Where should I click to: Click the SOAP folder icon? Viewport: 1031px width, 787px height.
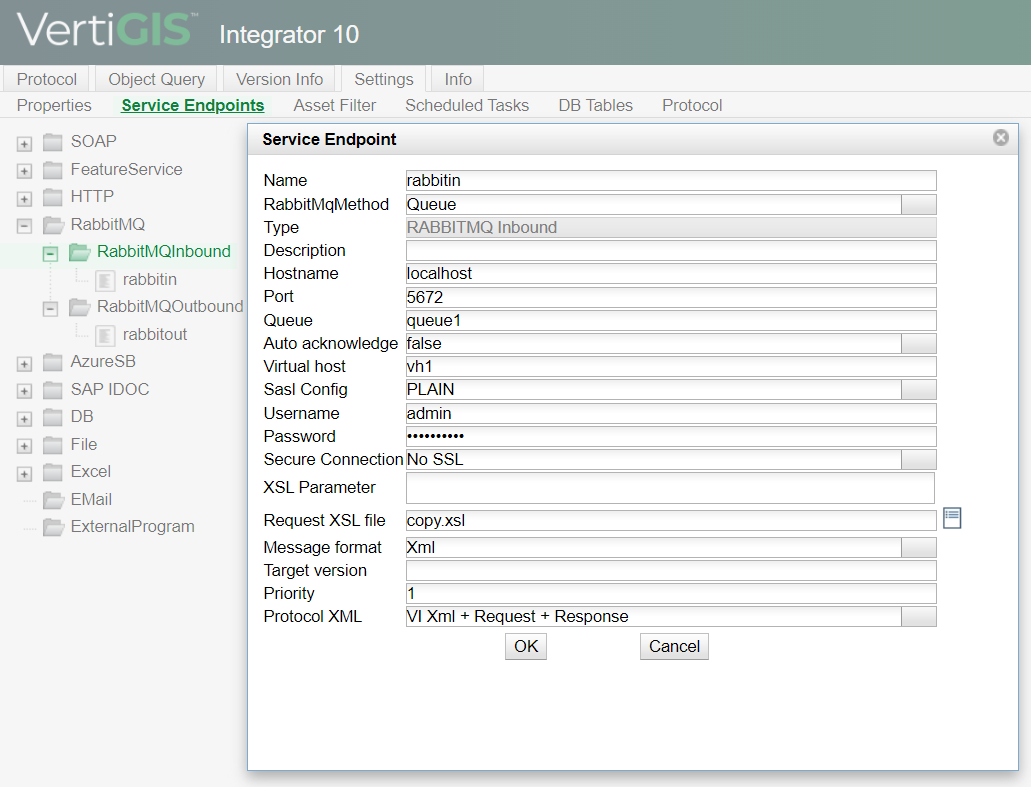click(53, 142)
